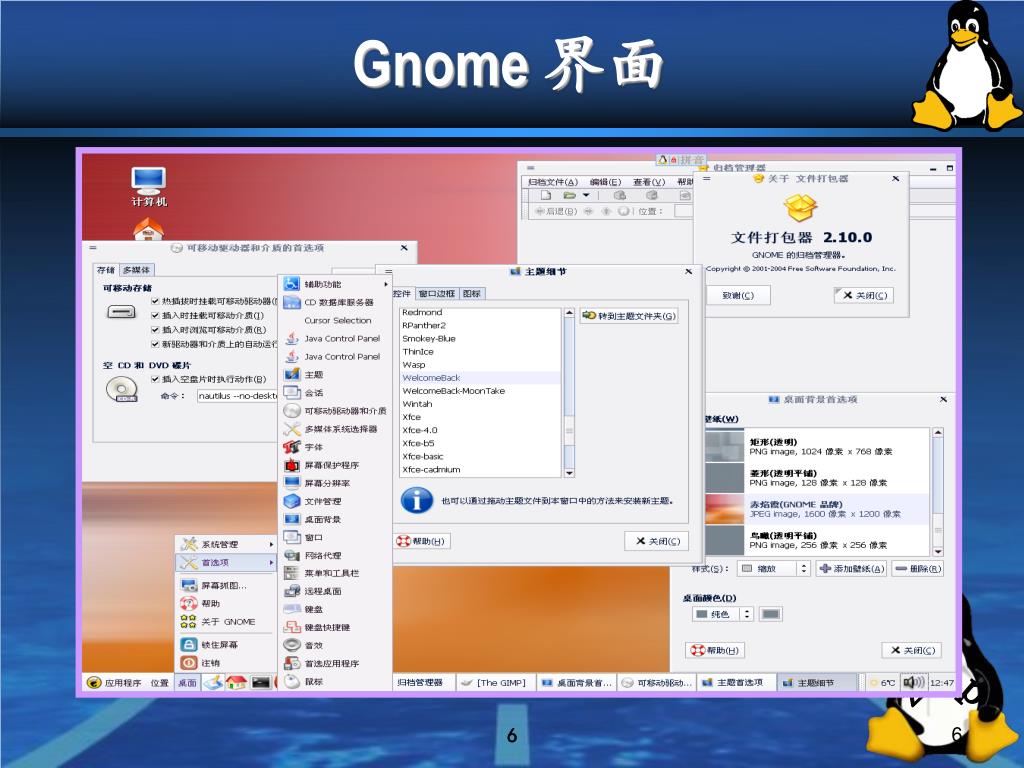Viewport: 1024px width, 768px height.
Task: Toggle 插入空盘片时执行动作 checkbox
Action: pyautogui.click(x=155, y=379)
